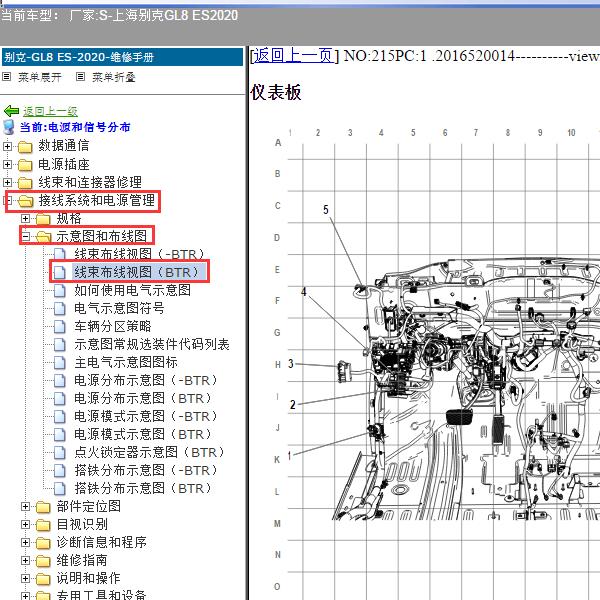Expand the 线束和连接器修理 tree node
600x600 pixels.
(x=7, y=183)
